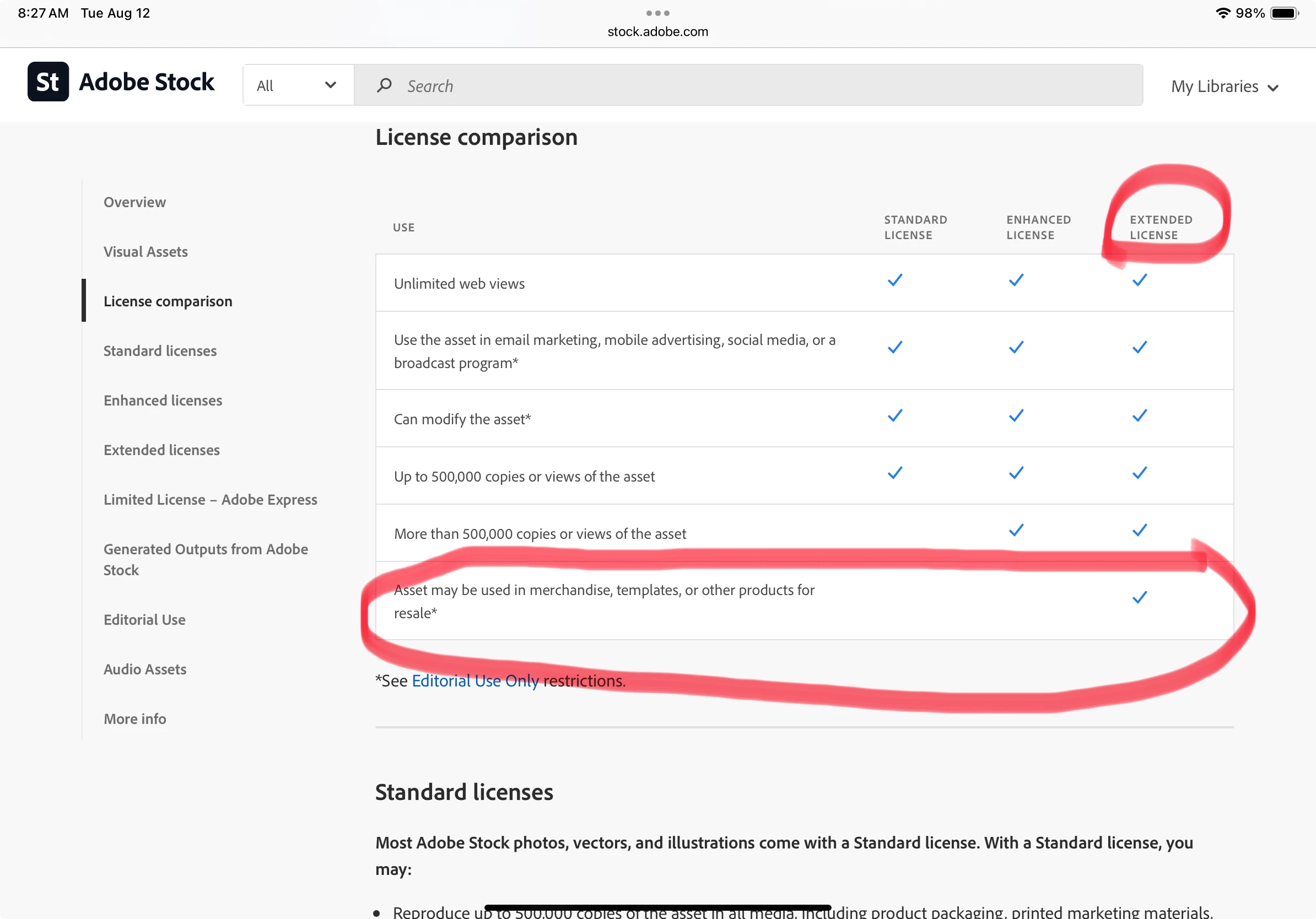1316x919 pixels.
Task: Click Extended License checkmark for Can modify the asset
Action: pos(1140,415)
